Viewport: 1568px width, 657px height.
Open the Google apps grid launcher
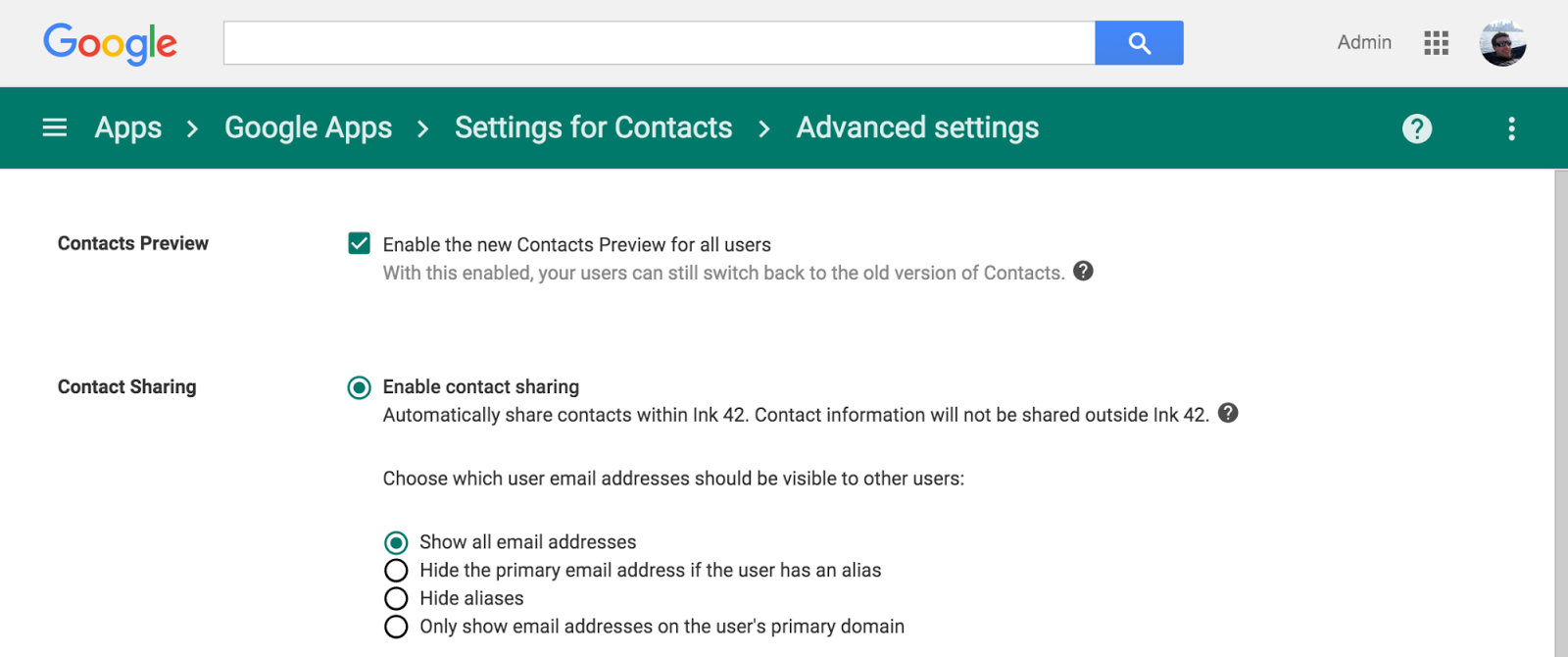click(x=1437, y=43)
